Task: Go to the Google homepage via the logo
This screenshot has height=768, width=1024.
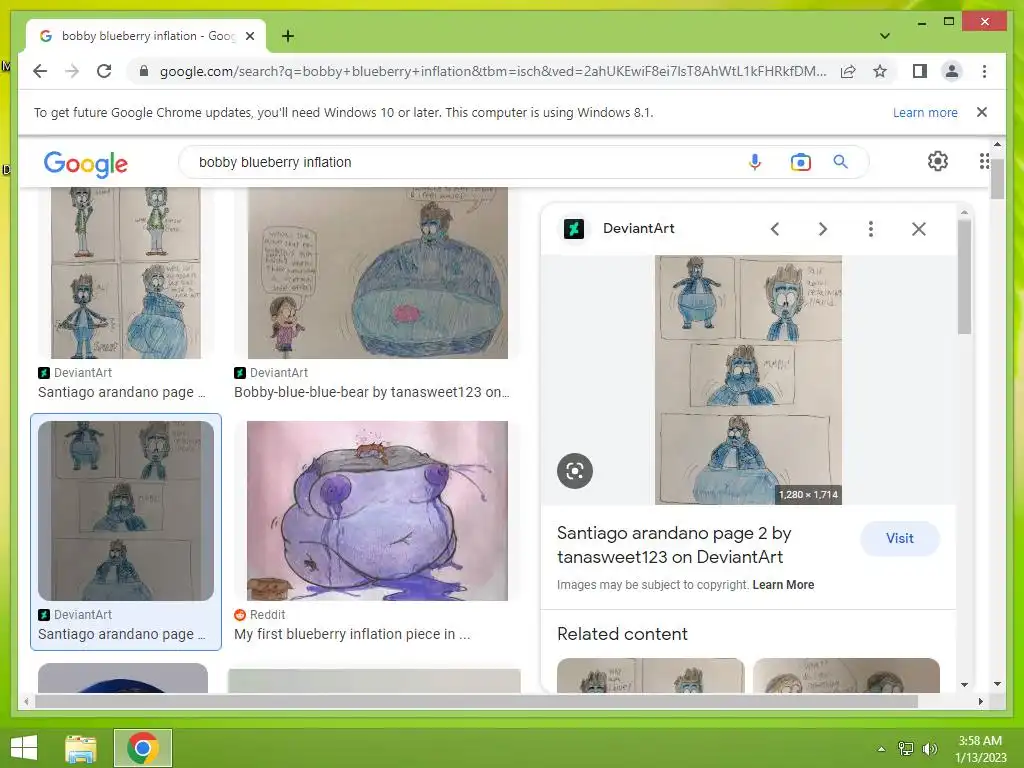Action: 86,163
